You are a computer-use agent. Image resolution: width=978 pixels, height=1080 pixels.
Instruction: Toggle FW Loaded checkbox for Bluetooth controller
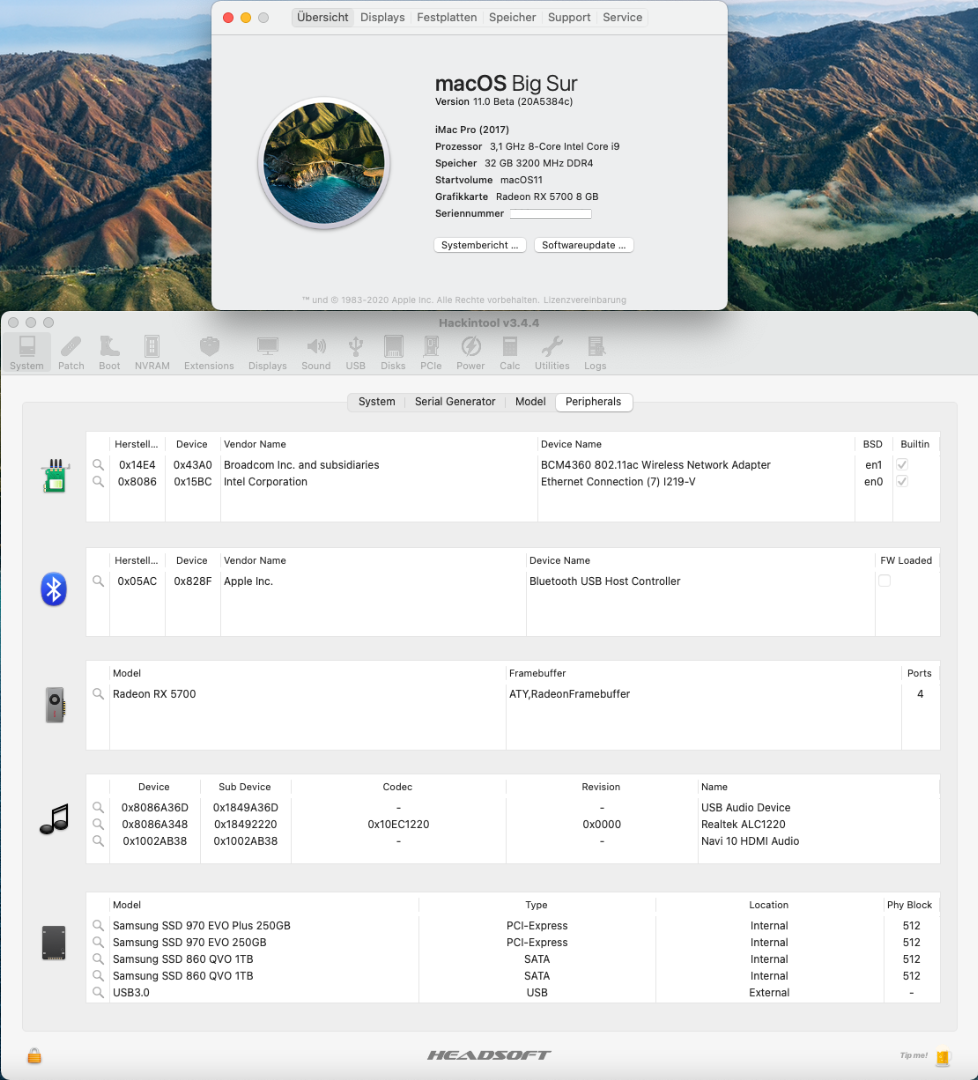(x=884, y=581)
